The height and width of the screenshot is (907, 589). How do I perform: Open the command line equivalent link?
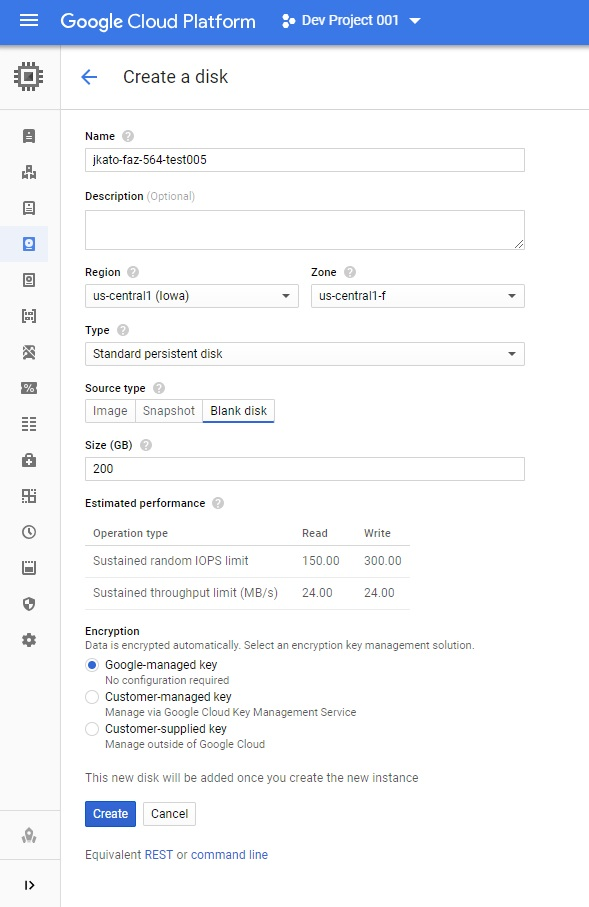point(229,855)
